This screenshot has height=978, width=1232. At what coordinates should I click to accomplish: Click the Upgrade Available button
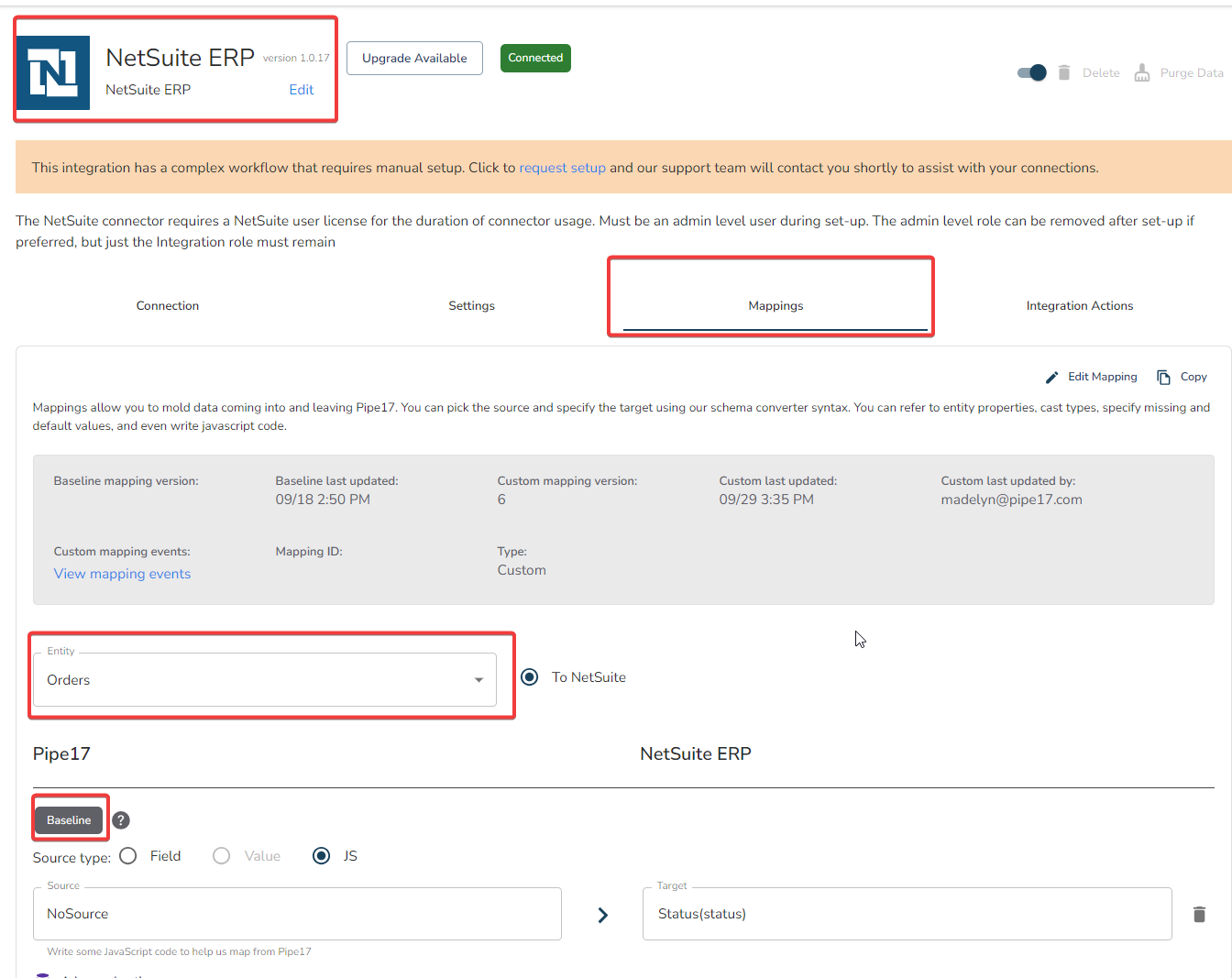point(414,59)
